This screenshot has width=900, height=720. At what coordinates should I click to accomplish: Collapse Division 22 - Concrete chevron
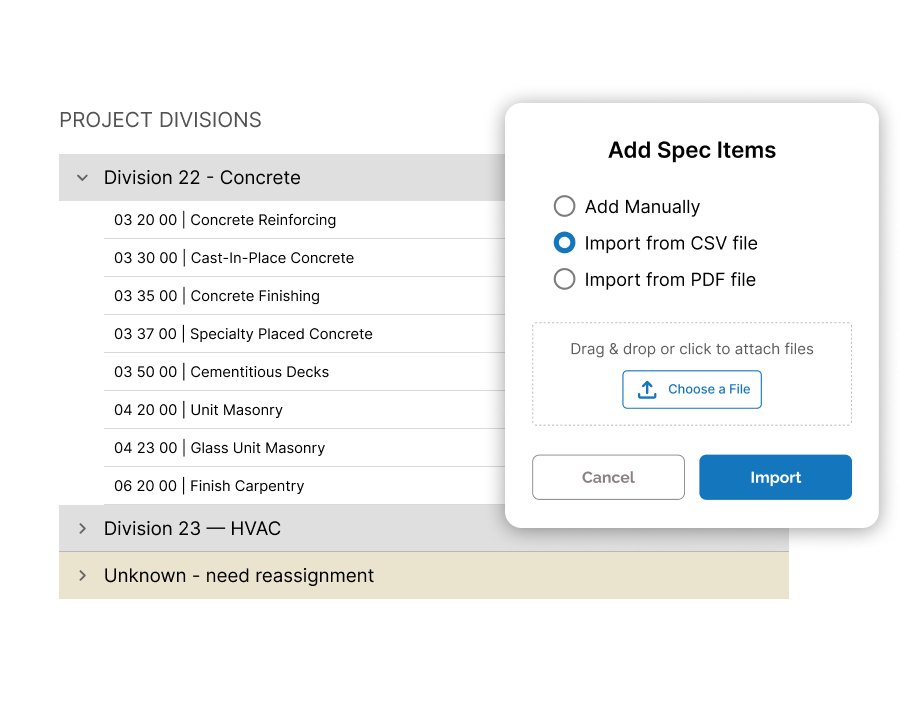[x=83, y=178]
